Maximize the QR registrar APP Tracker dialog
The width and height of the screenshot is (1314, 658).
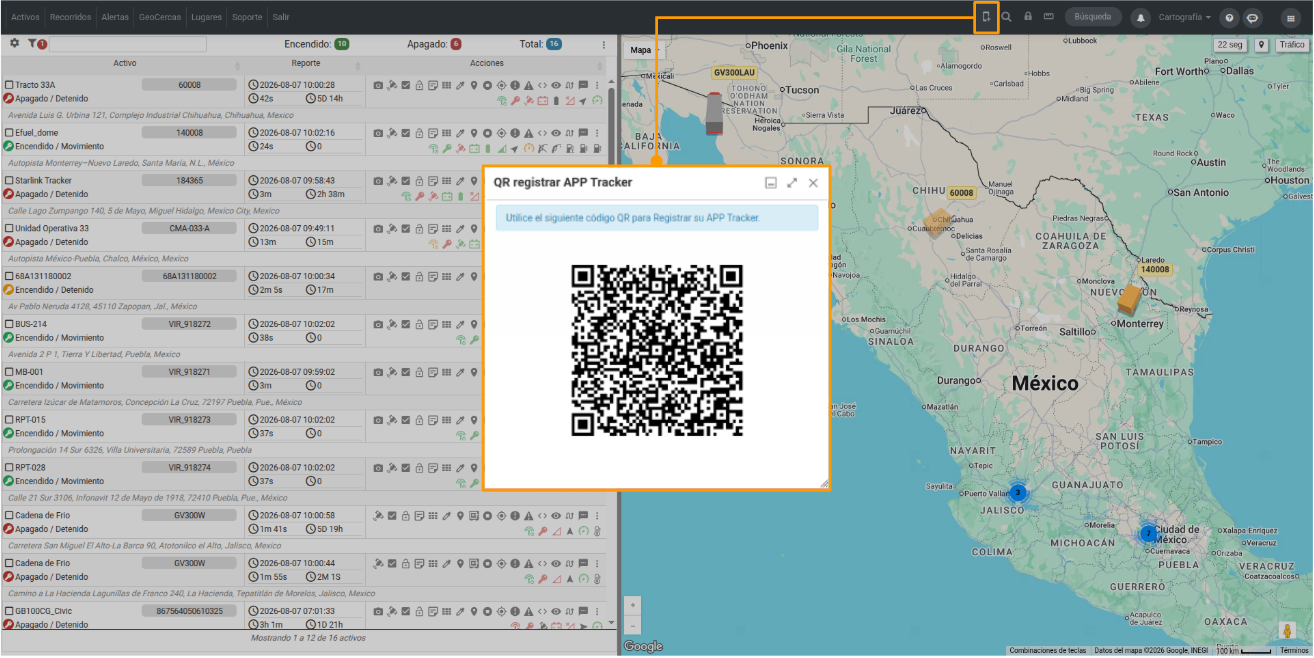tap(792, 183)
